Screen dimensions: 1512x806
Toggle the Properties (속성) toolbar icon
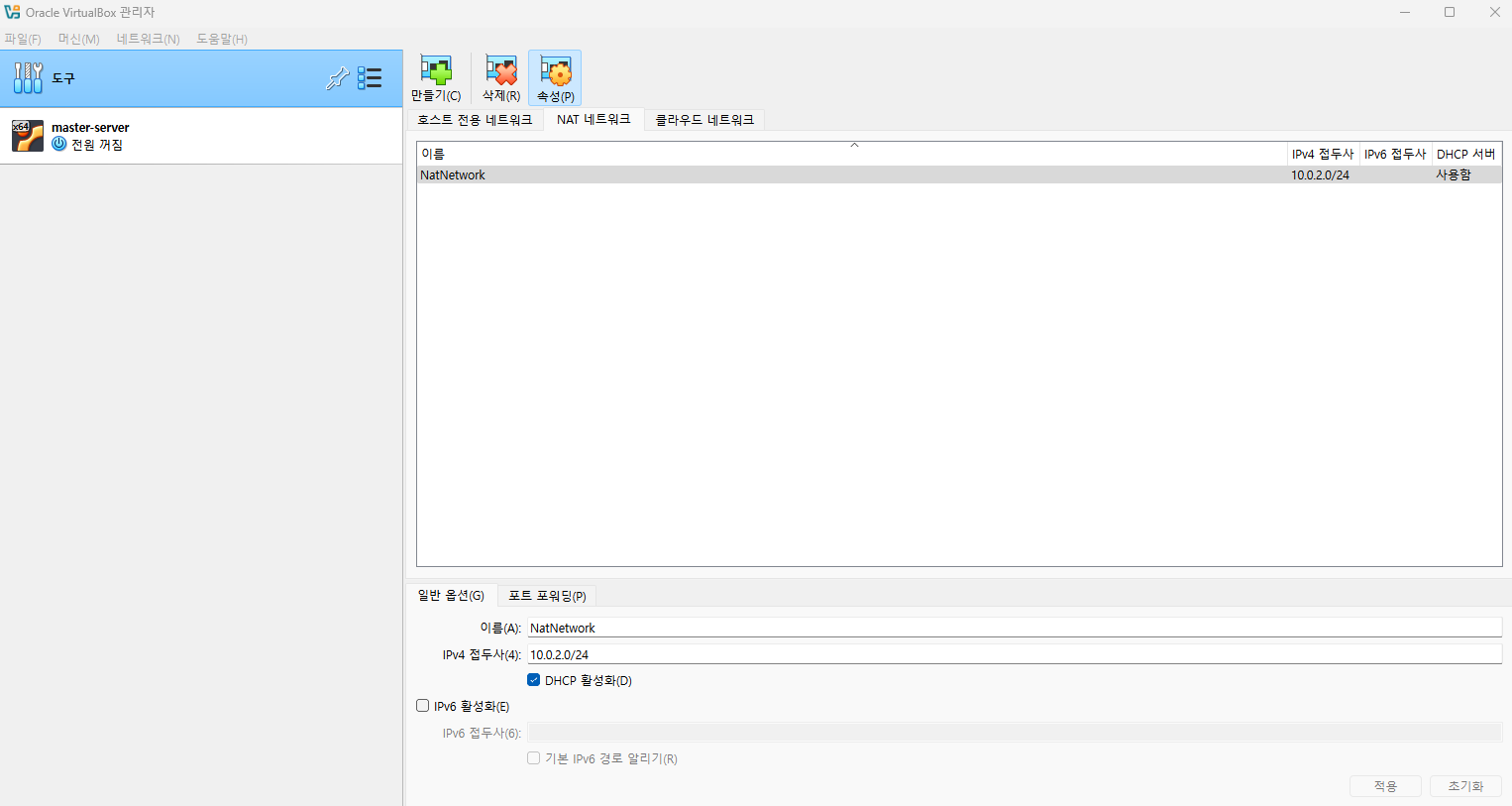(555, 78)
